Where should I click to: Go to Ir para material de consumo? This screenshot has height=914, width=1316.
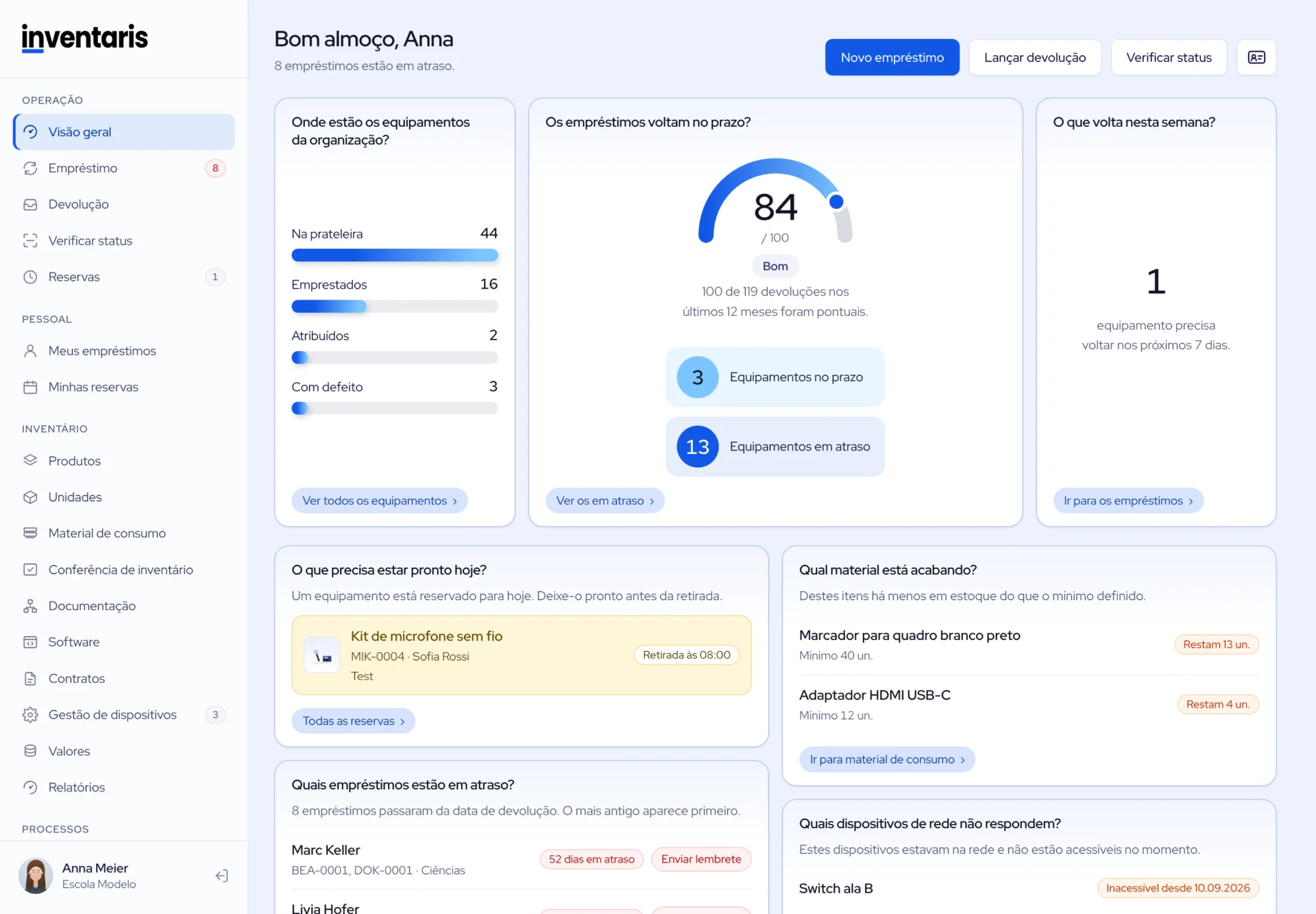click(x=887, y=759)
